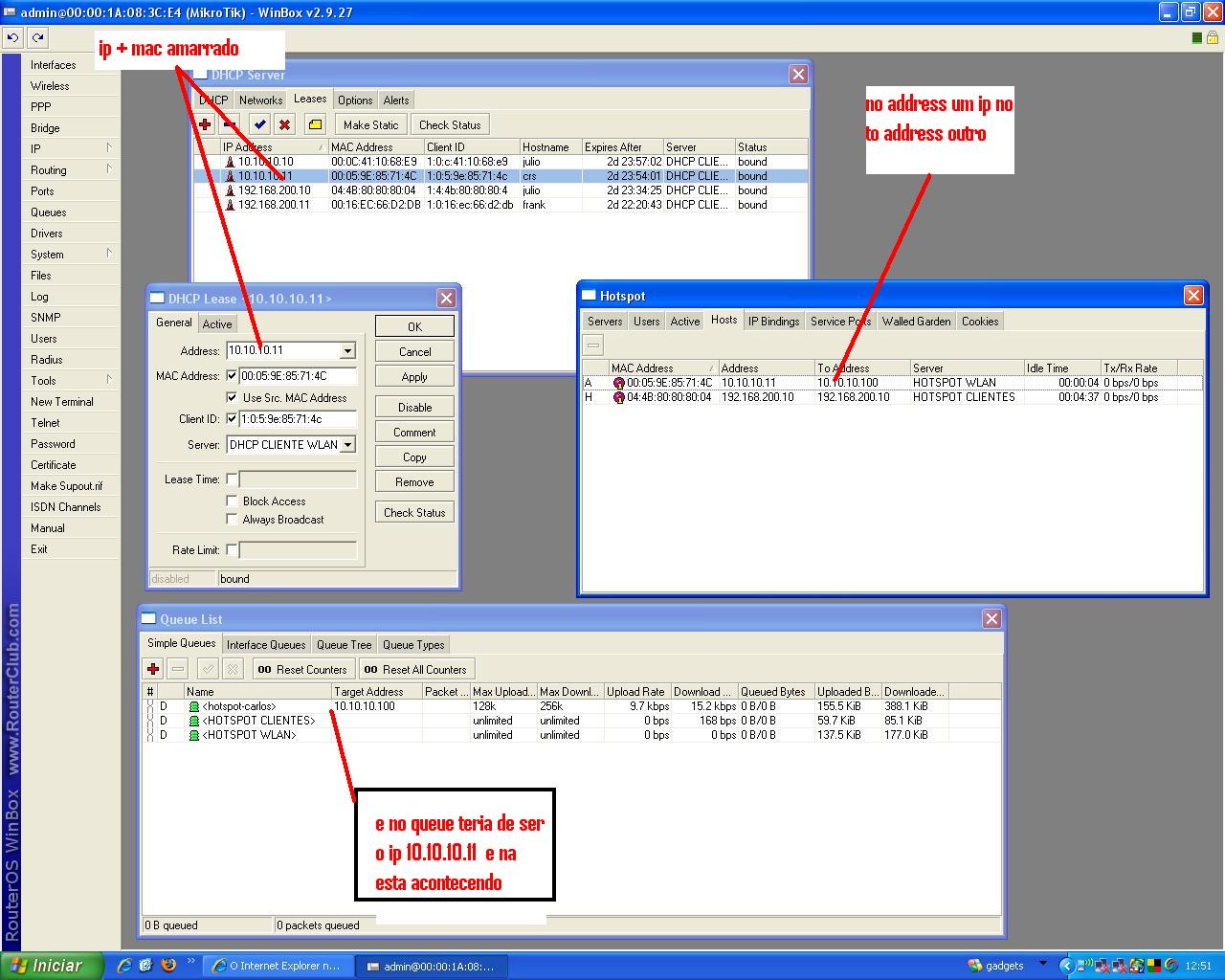
Task: Click the green queue icon beside HOTSPOT WLAN
Action: pyautogui.click(x=193, y=735)
